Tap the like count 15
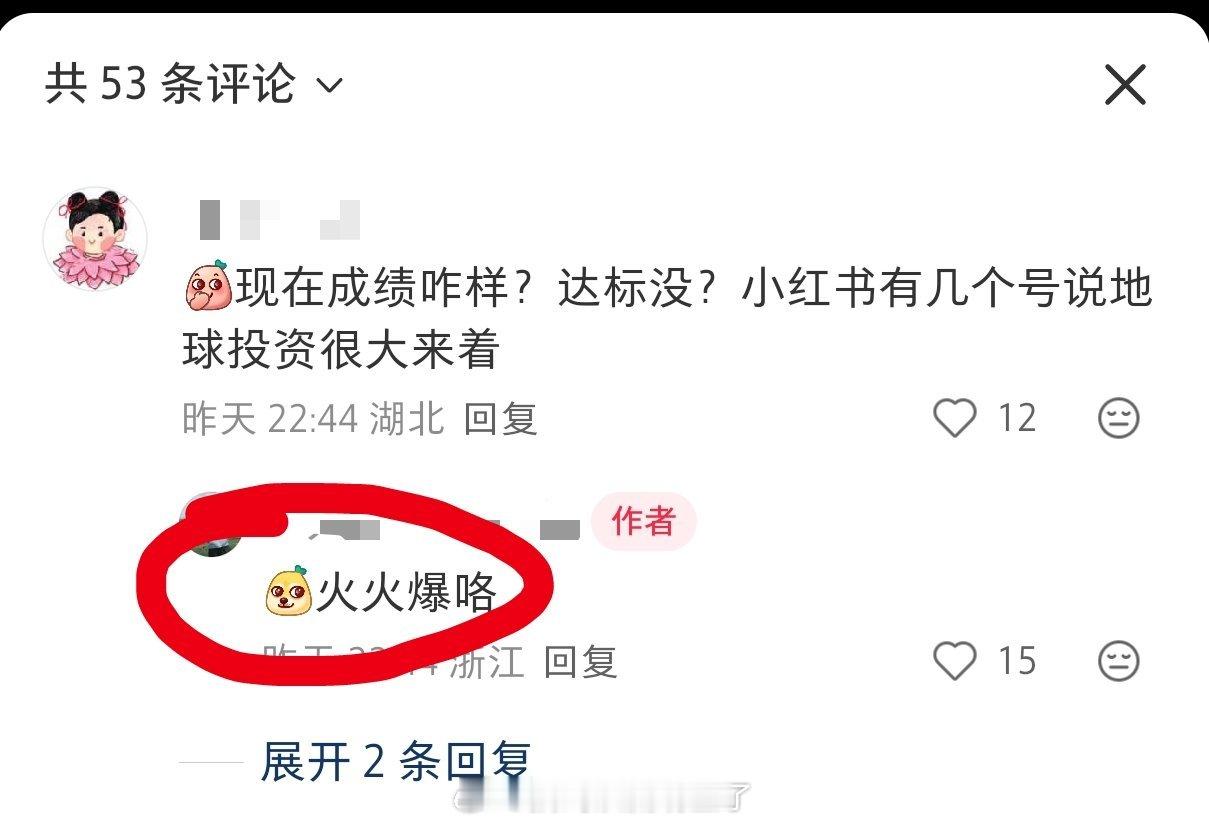Screen dimensions: 1209x825 (1016, 661)
